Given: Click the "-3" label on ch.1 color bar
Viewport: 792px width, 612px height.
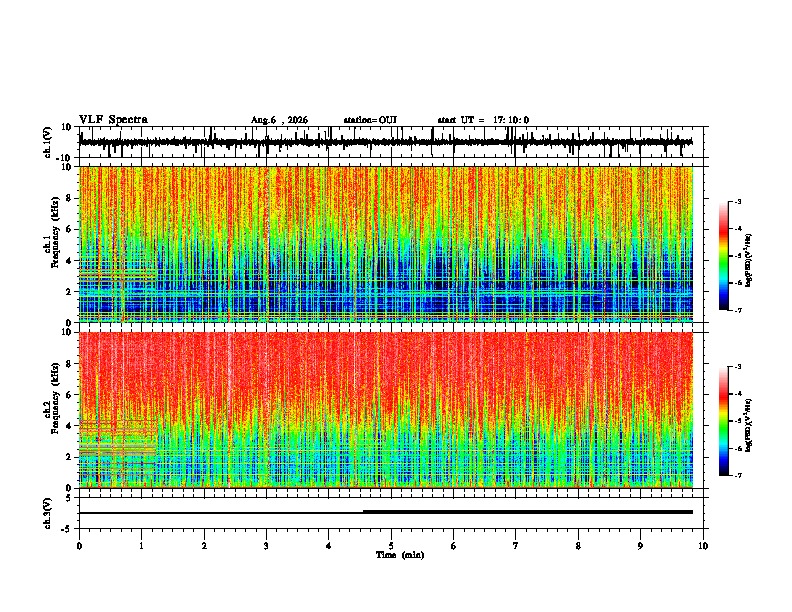Looking at the screenshot, I should (x=737, y=201).
